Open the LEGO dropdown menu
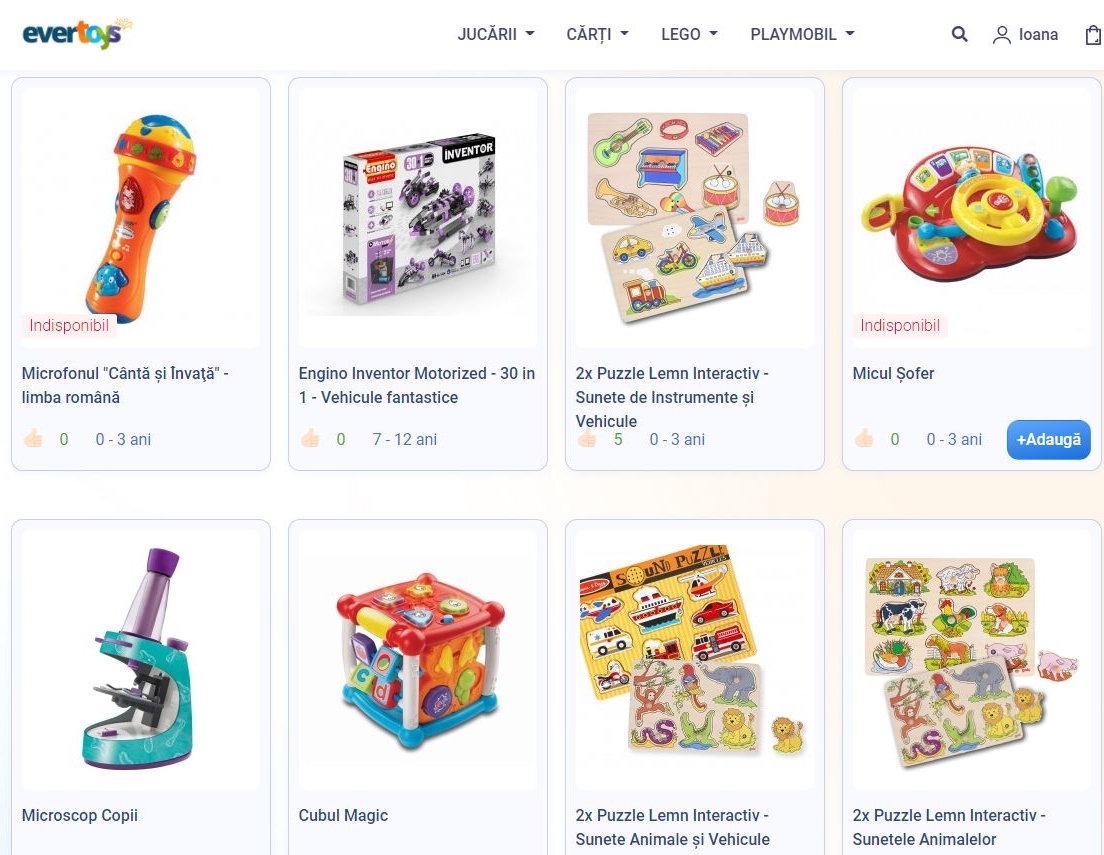 pos(689,35)
